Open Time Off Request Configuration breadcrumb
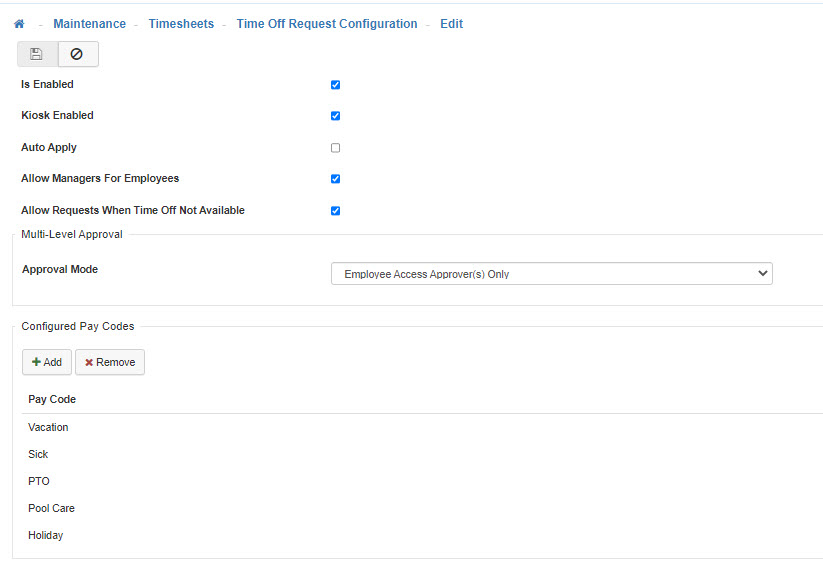The height and width of the screenshot is (576, 823). [x=326, y=24]
